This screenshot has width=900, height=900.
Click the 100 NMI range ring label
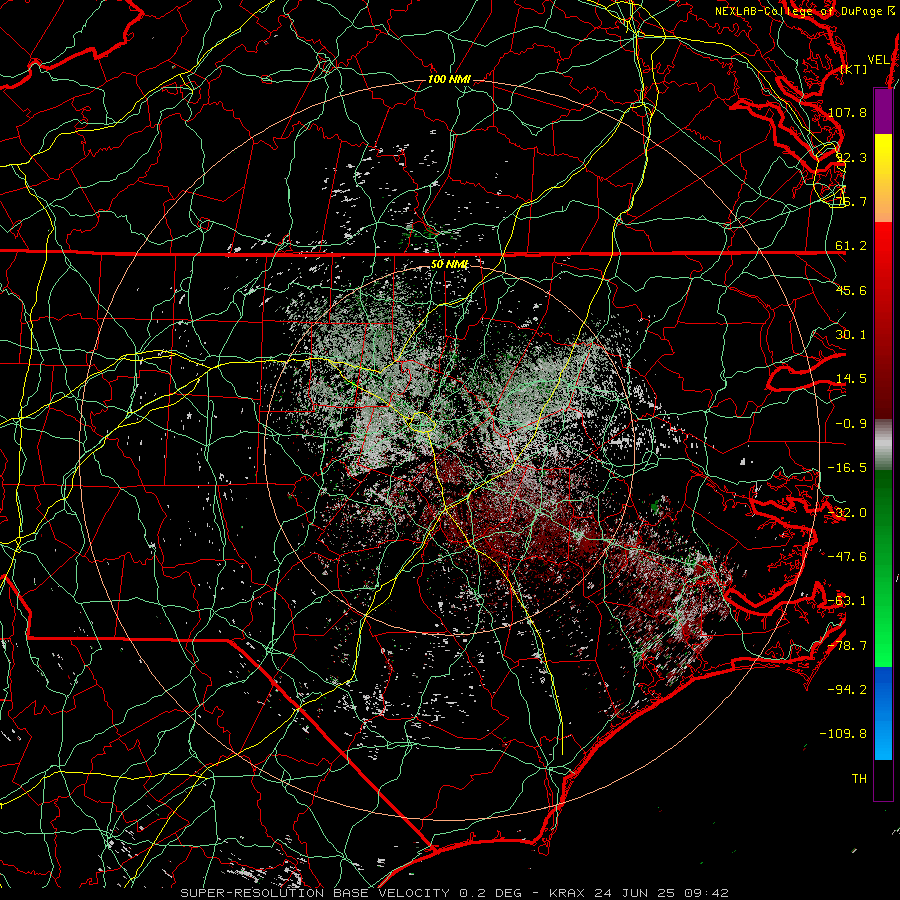click(x=449, y=79)
